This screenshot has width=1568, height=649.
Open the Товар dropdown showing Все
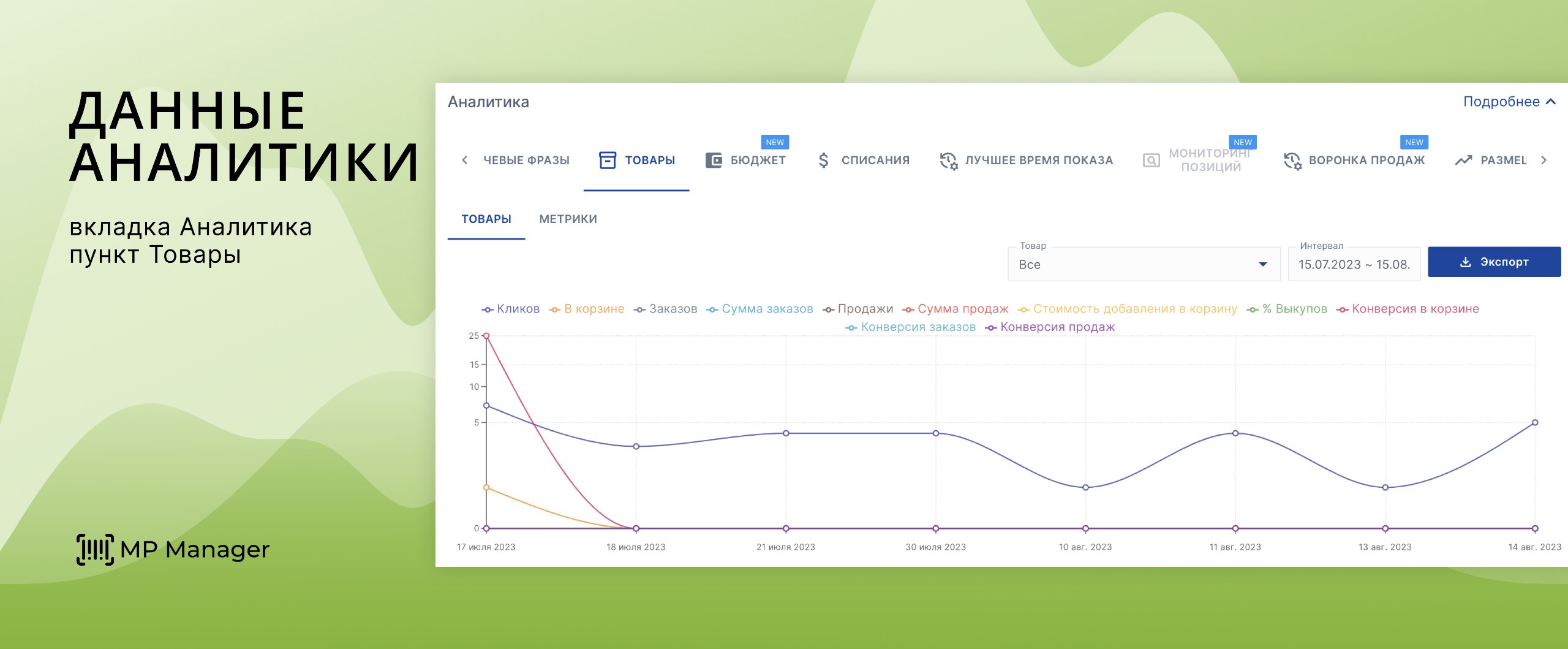(x=1143, y=264)
